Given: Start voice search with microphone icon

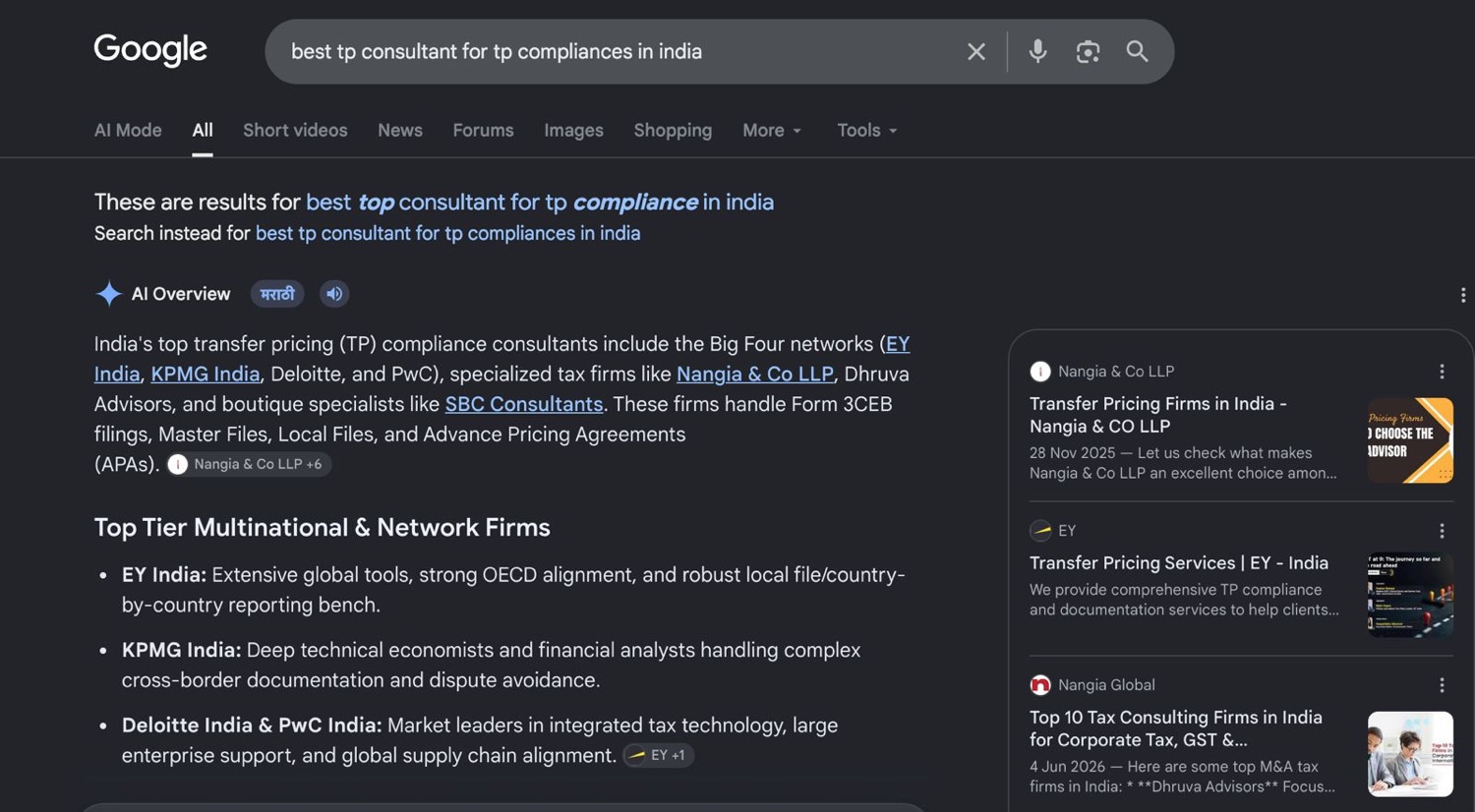Looking at the screenshot, I should 1037,51.
